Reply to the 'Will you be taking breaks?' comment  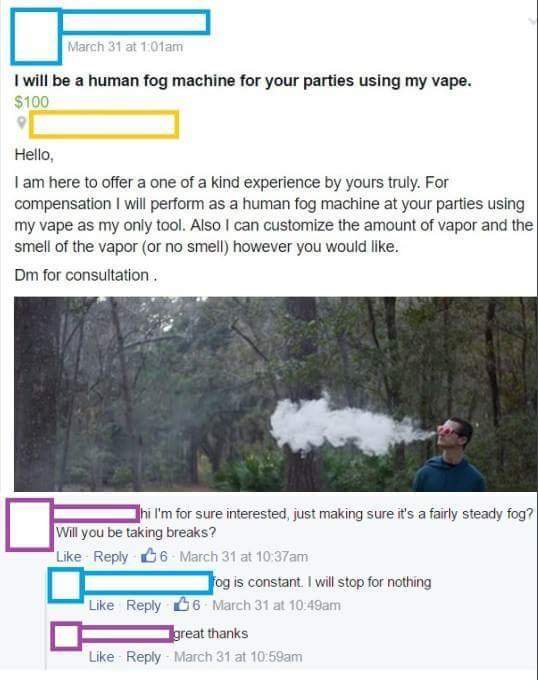(x=111, y=556)
